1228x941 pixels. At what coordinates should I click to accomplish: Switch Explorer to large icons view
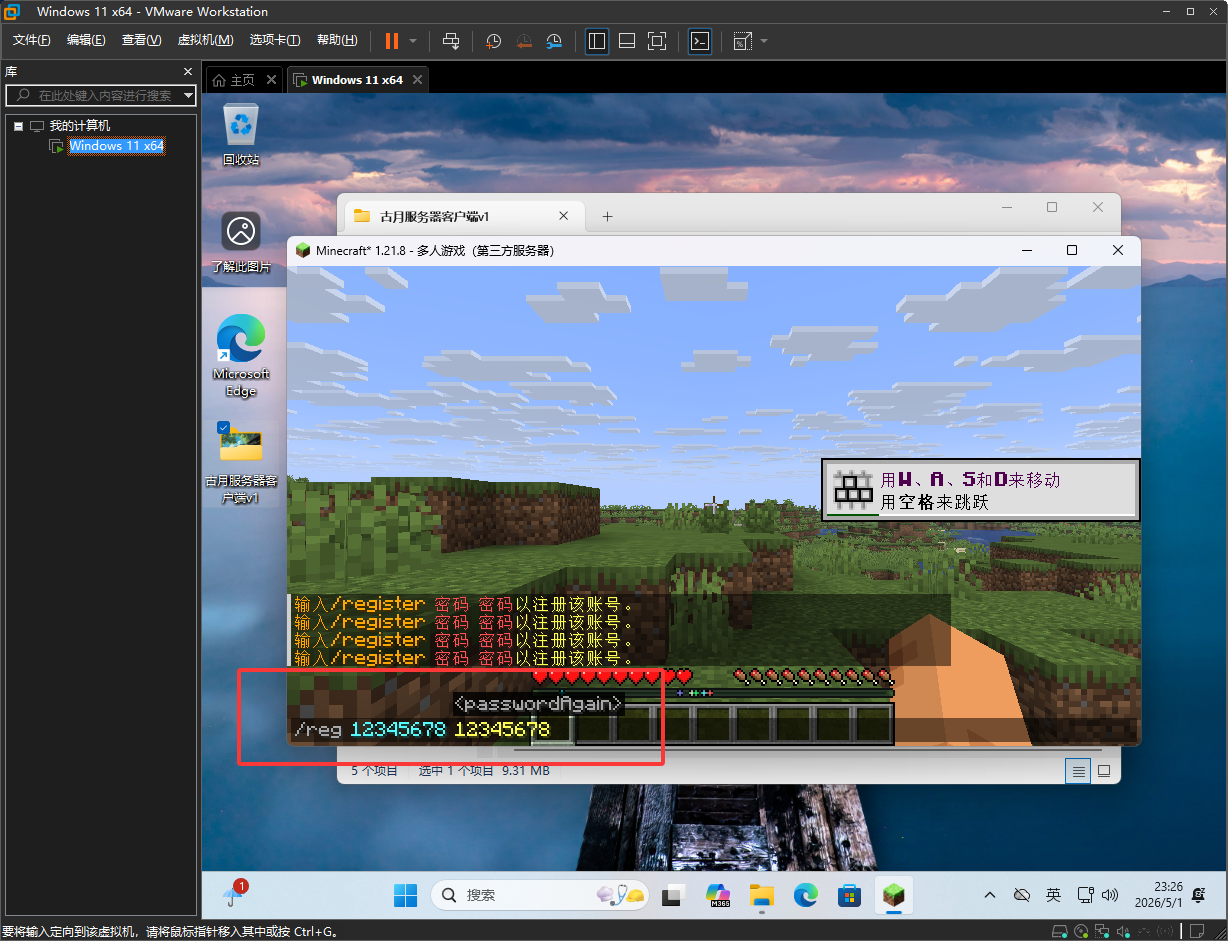point(1104,771)
